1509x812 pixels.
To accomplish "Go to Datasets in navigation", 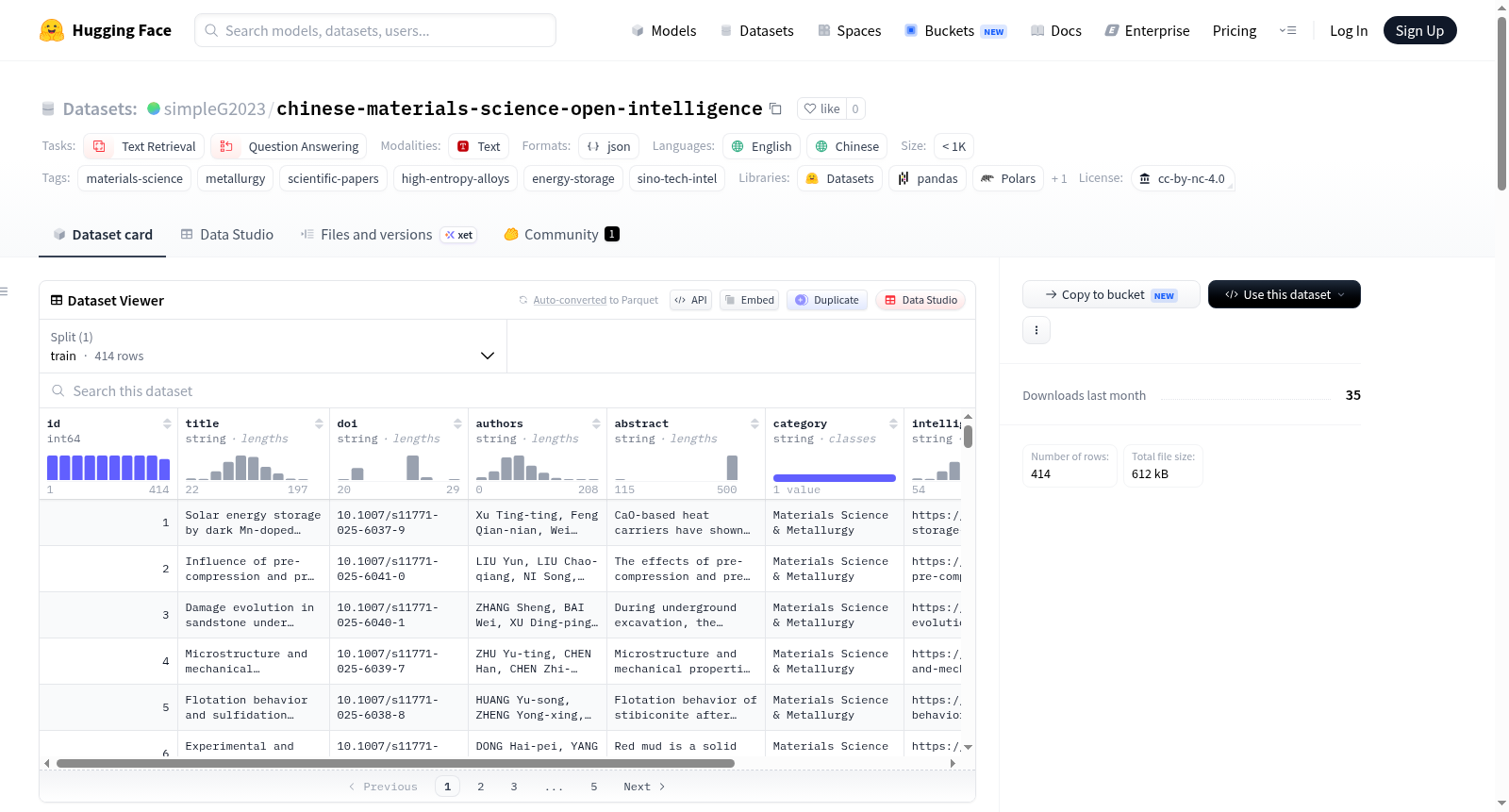I will click(756, 30).
